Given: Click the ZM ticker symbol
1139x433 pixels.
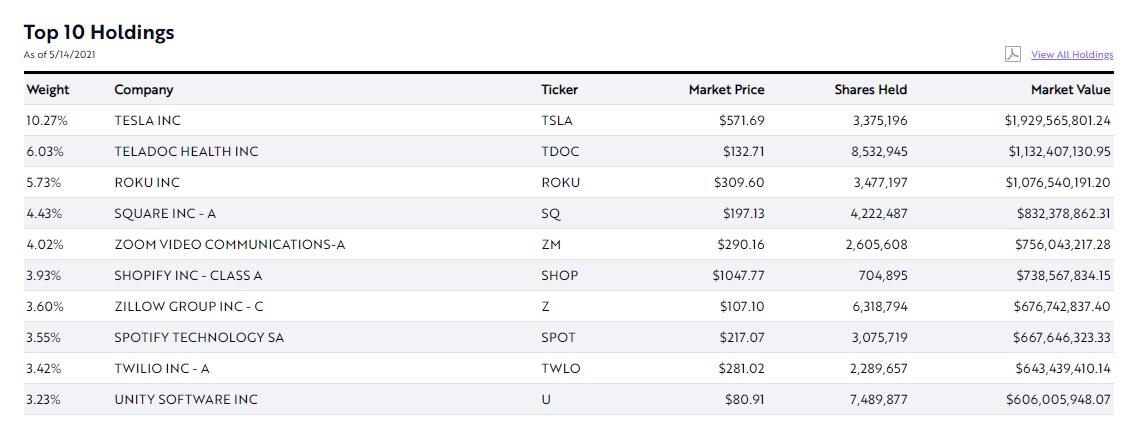Looking at the screenshot, I should tap(551, 245).
